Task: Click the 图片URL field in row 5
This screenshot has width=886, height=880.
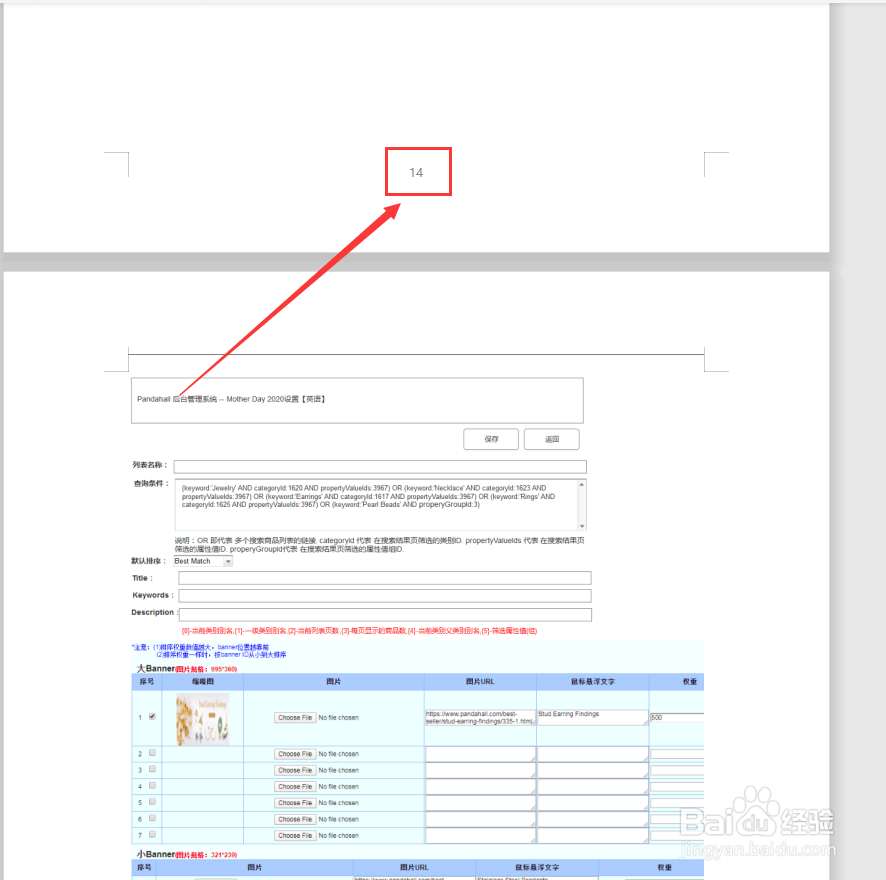Action: pos(480,803)
